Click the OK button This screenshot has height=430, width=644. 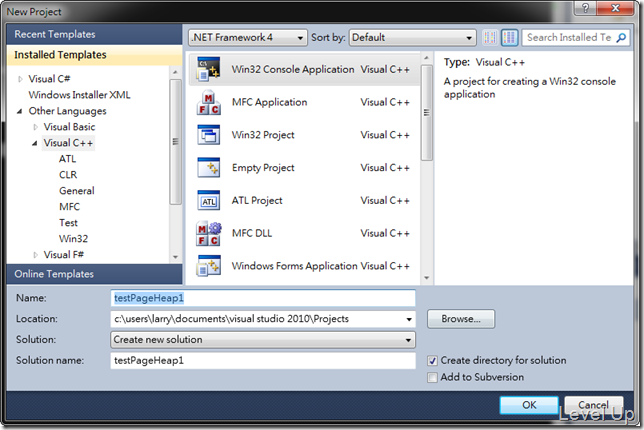[x=529, y=405]
